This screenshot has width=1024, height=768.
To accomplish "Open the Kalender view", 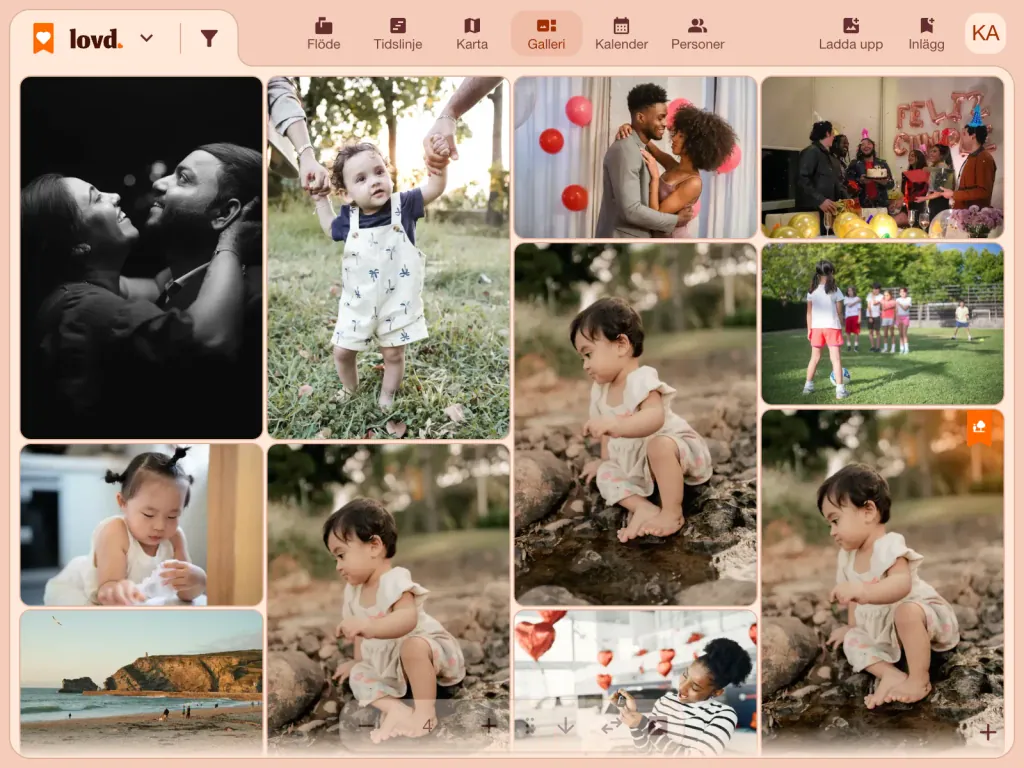I will coord(621,34).
